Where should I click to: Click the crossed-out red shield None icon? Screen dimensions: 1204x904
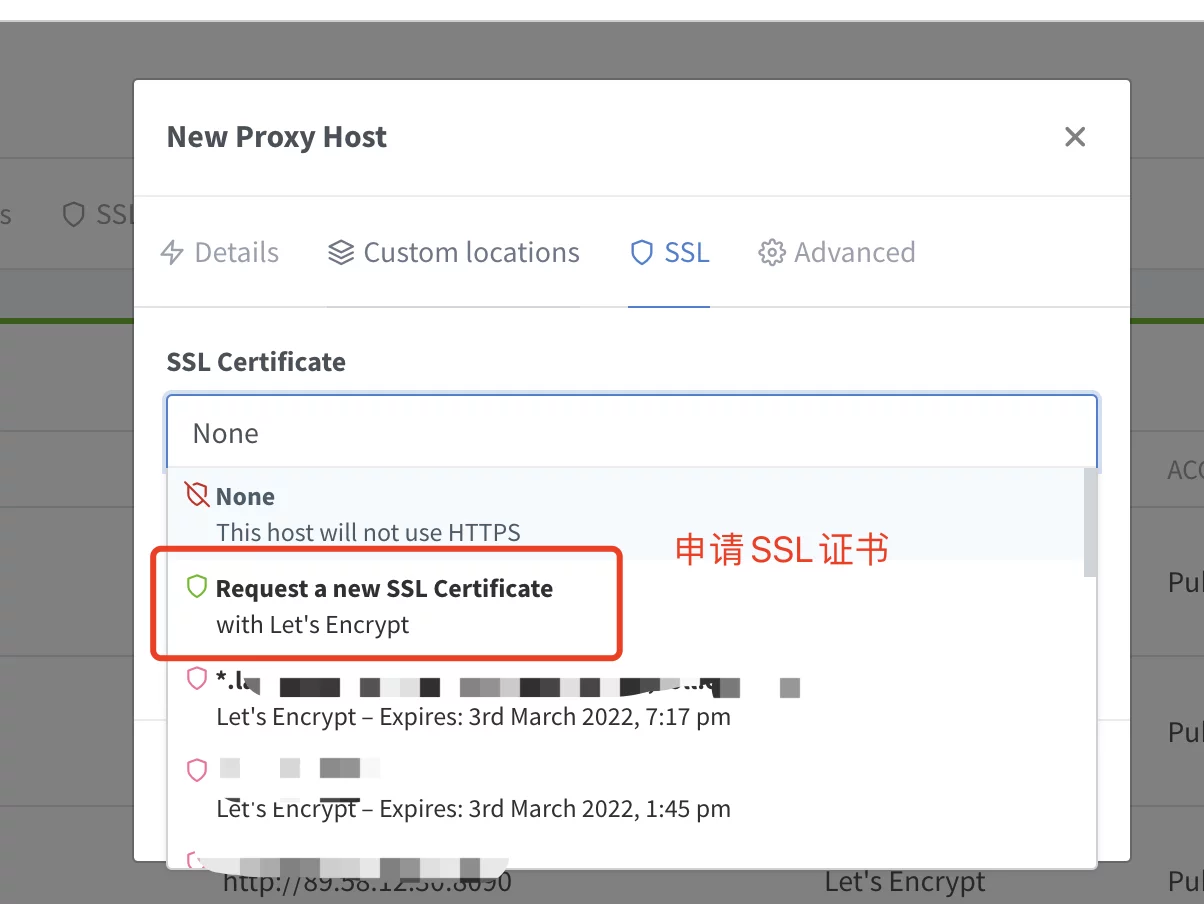(x=197, y=495)
